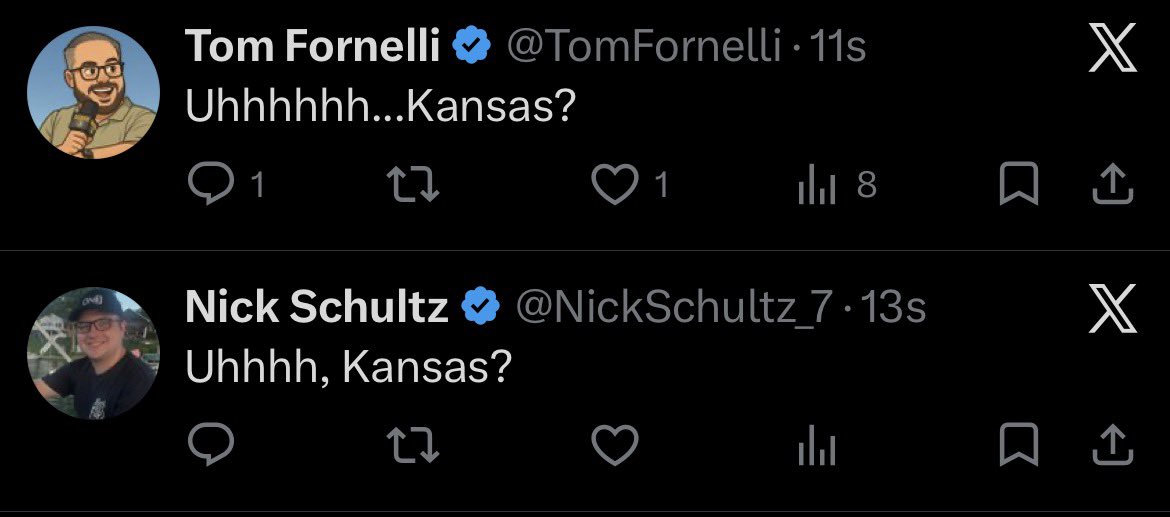Viewport: 1170px width, 517px height.
Task: Open the @TomFornelli handle link
Action: click(x=644, y=48)
